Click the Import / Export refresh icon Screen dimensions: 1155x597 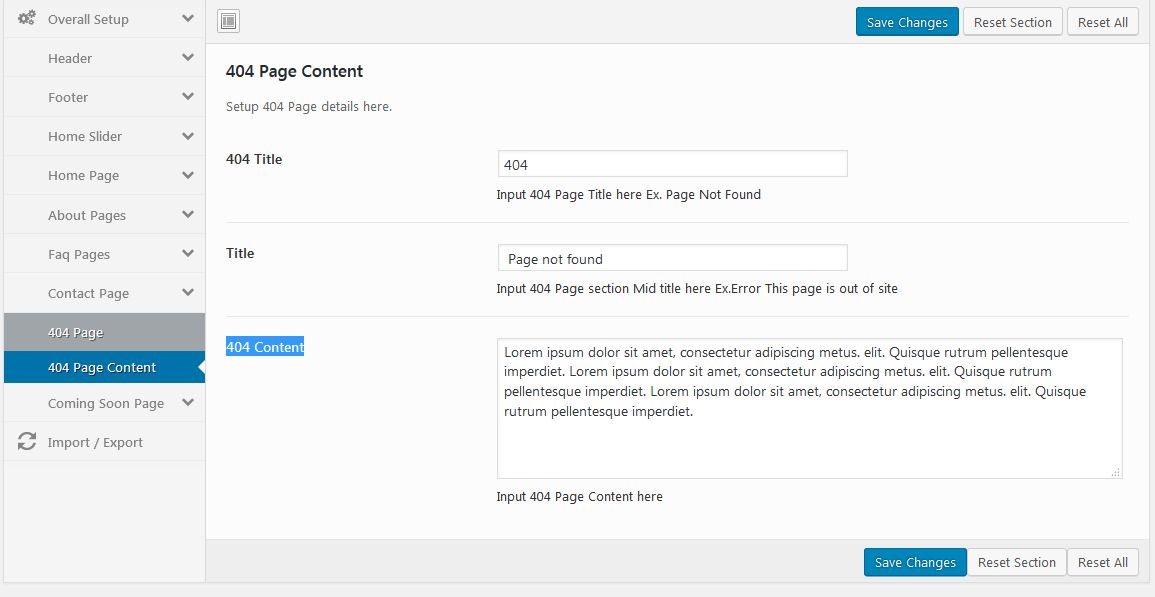(27, 442)
